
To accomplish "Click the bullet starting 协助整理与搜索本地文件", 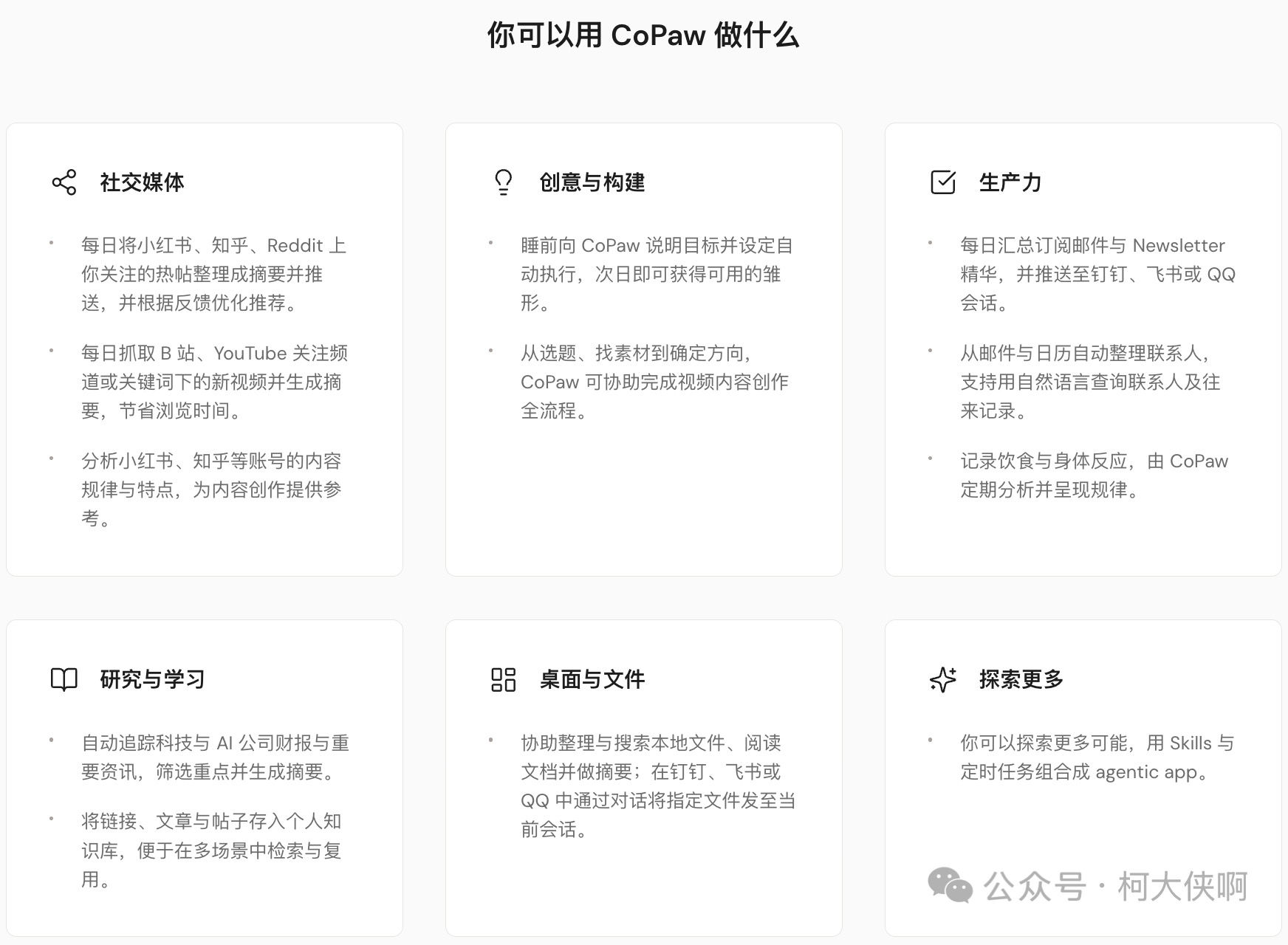I will click(659, 786).
